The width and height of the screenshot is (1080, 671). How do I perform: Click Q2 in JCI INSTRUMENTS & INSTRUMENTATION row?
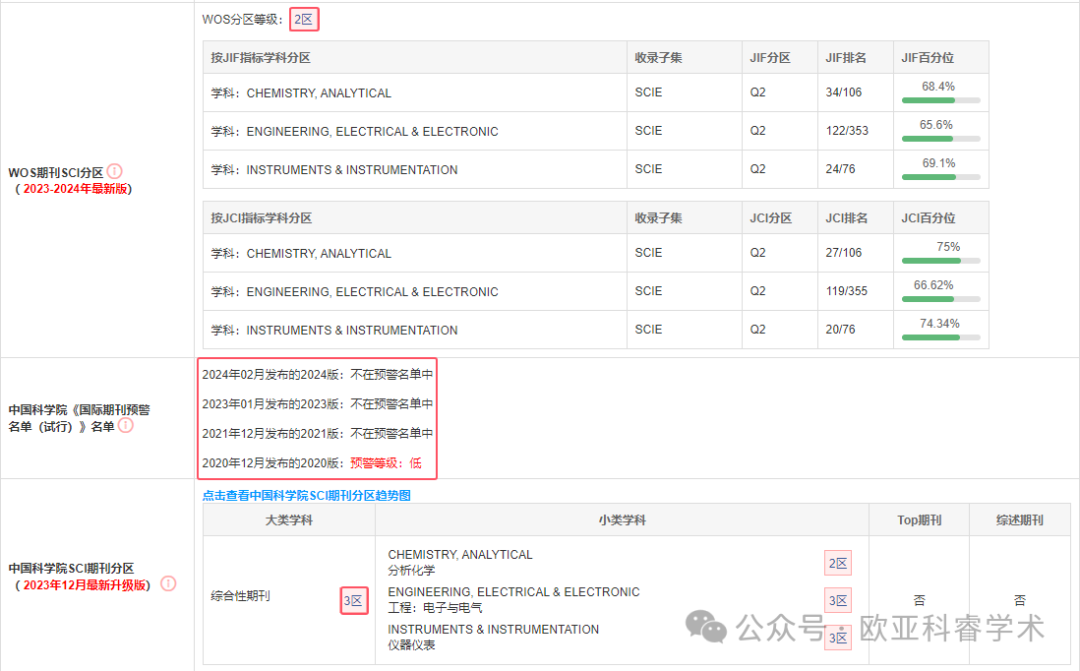click(758, 329)
